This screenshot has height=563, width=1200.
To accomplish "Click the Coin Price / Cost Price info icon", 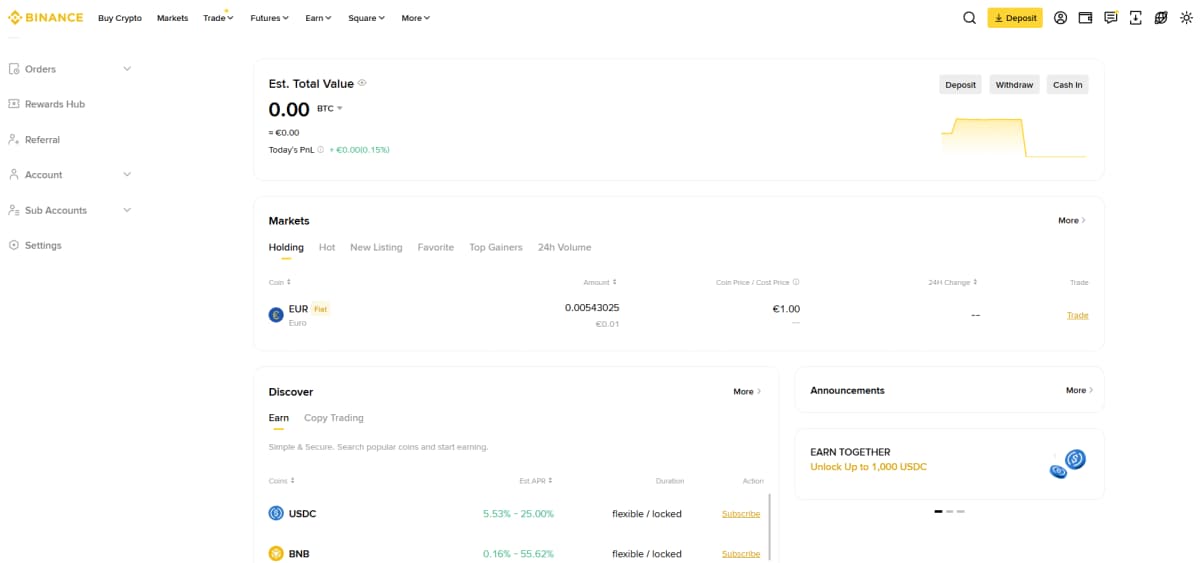I will point(796,283).
